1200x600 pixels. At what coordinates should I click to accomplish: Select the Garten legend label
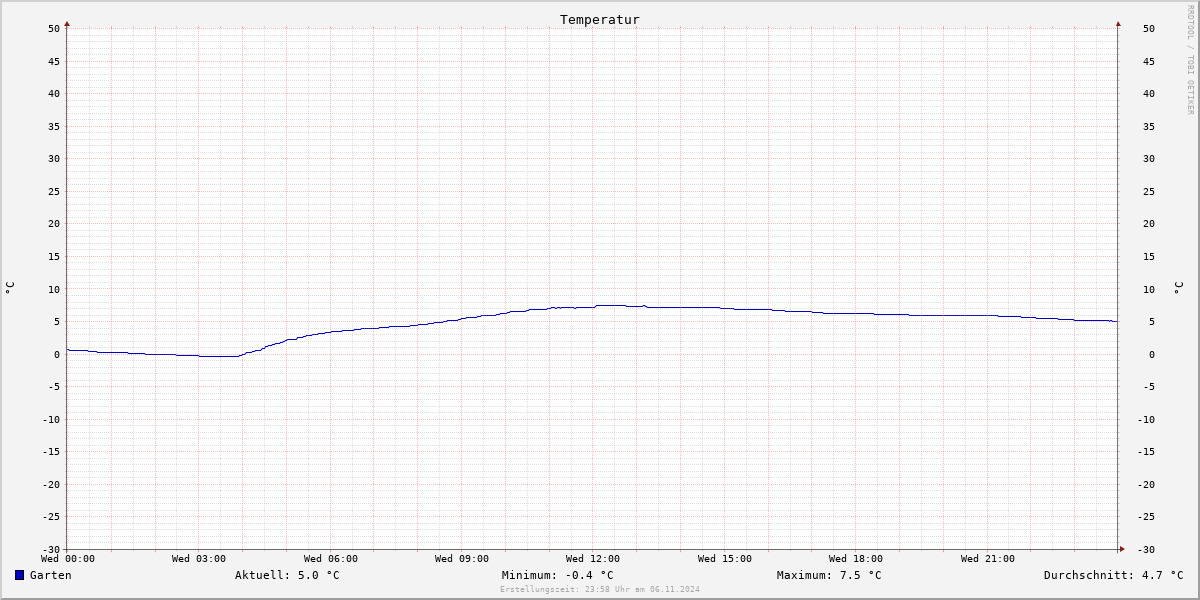tap(51, 575)
